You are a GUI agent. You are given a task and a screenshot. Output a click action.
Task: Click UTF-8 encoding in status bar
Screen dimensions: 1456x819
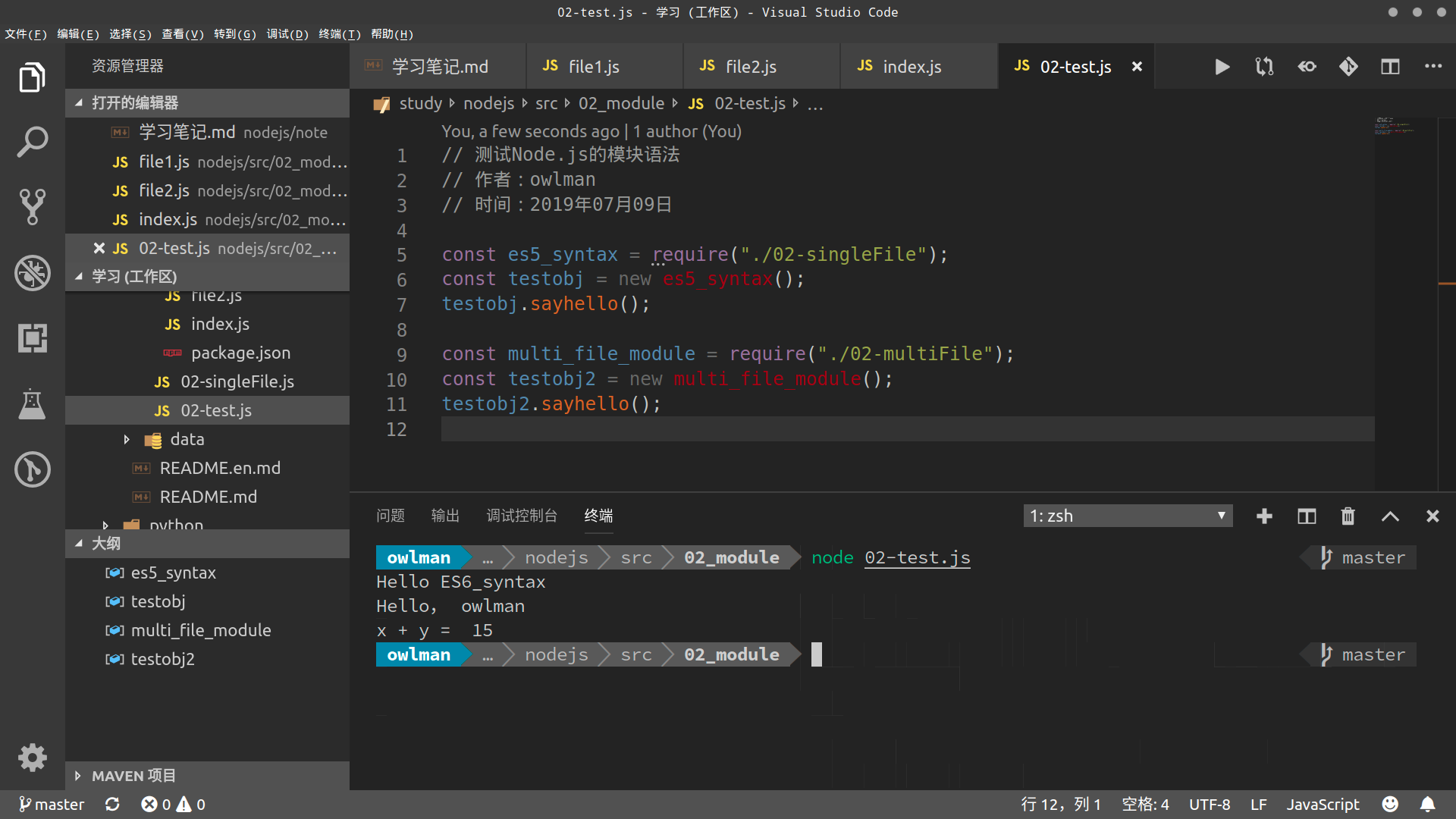click(x=1210, y=805)
